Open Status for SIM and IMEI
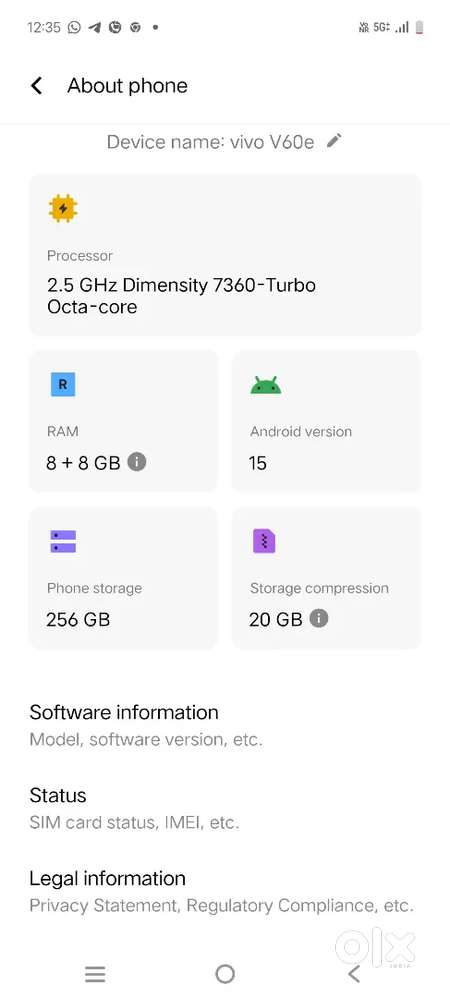The width and height of the screenshot is (450, 998). (x=225, y=808)
